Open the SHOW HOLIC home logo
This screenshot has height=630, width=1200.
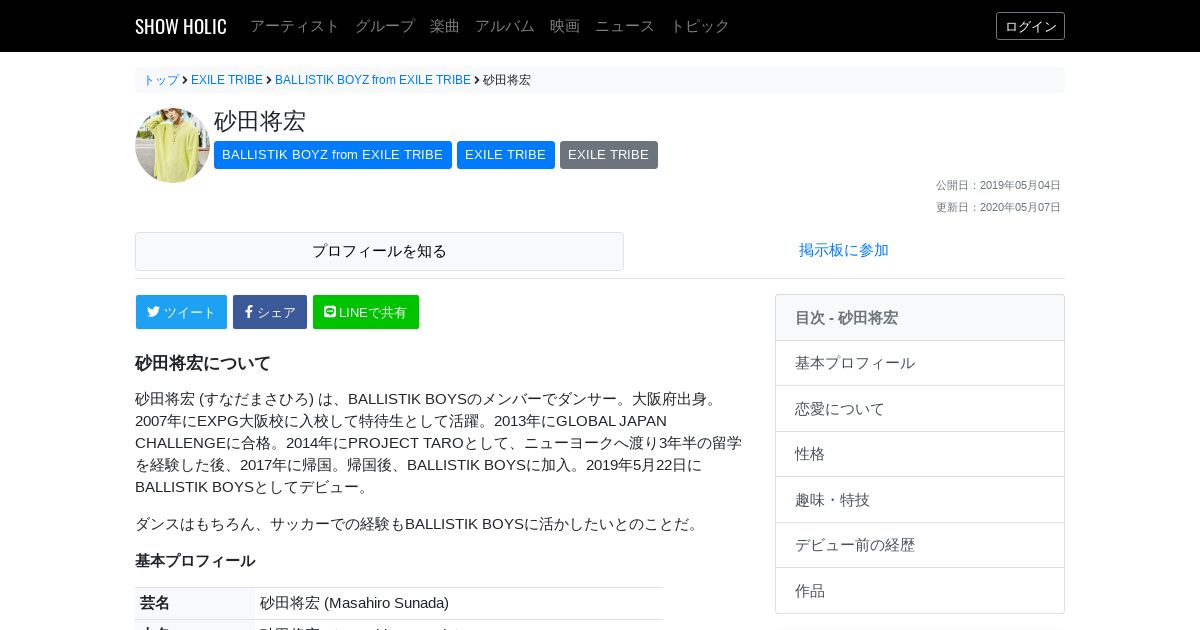(181, 26)
